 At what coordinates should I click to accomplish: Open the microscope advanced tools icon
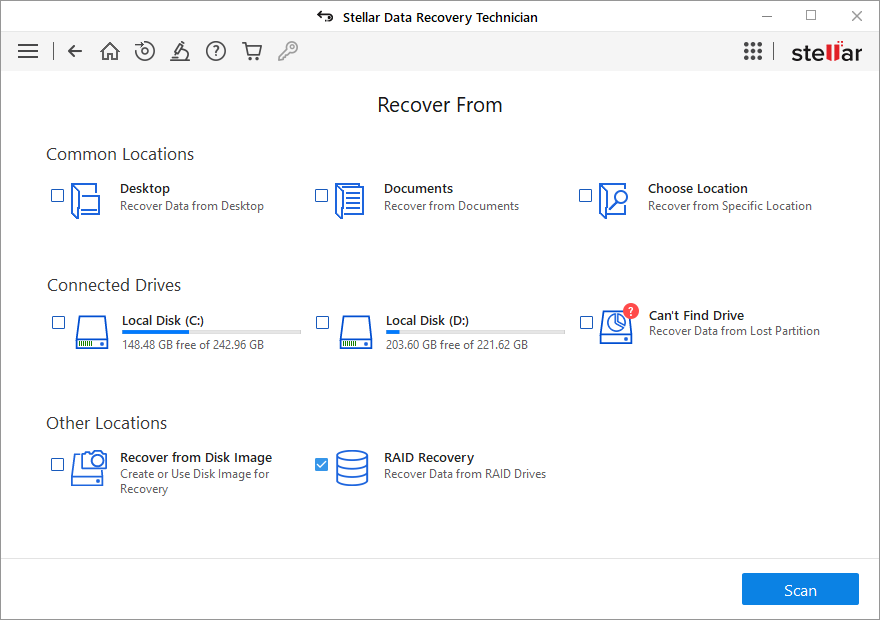point(180,51)
